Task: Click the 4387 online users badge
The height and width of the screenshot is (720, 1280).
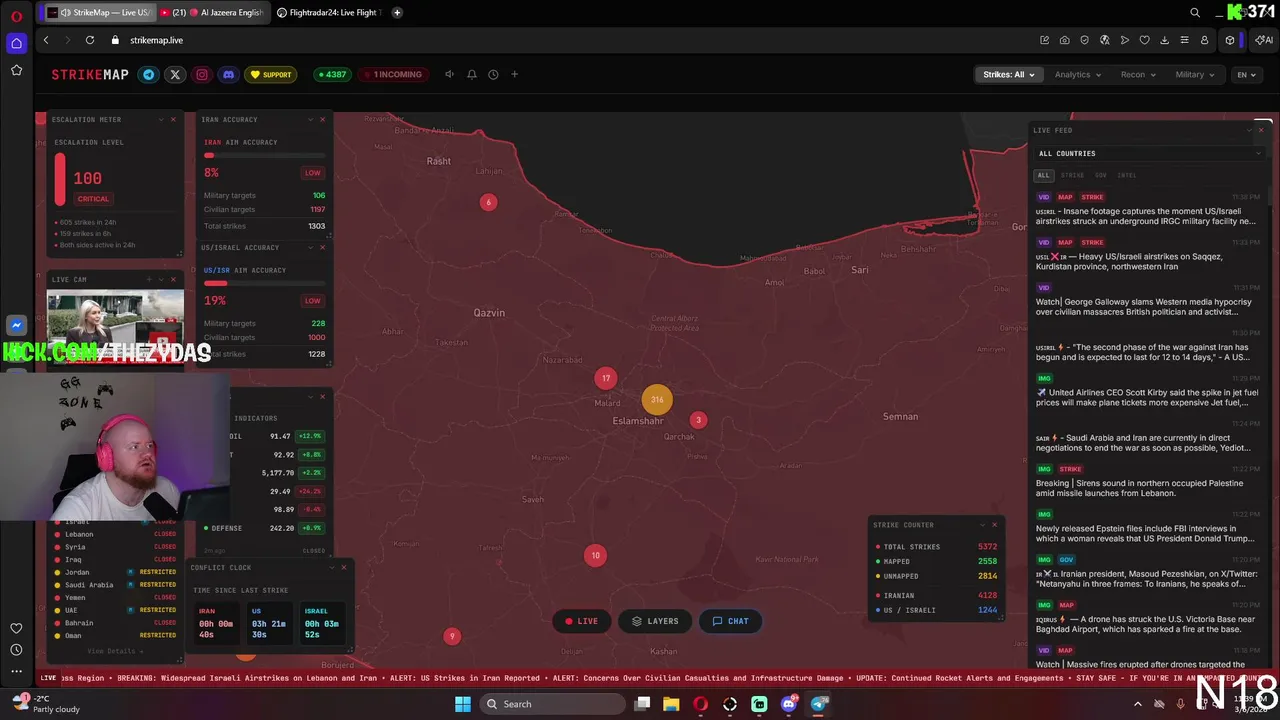Action: [331, 74]
